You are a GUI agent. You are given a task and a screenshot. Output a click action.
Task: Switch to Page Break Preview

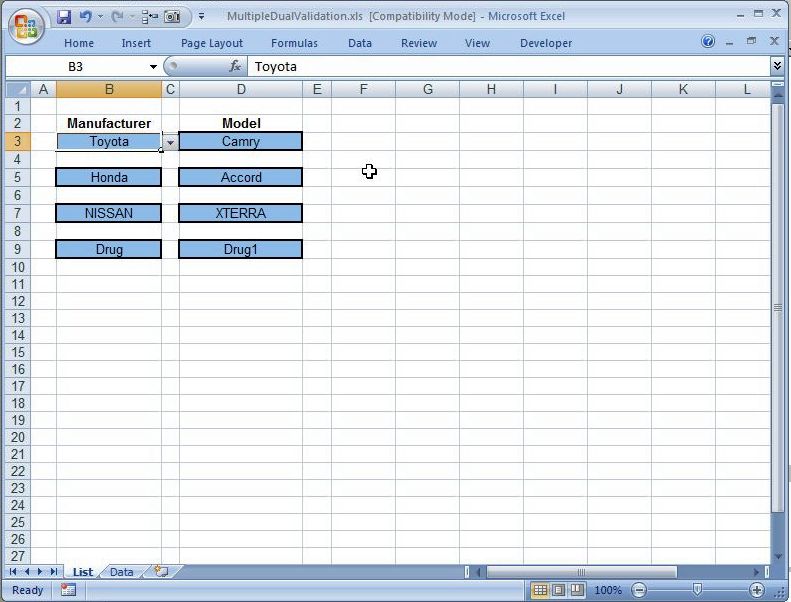pyautogui.click(x=577, y=590)
